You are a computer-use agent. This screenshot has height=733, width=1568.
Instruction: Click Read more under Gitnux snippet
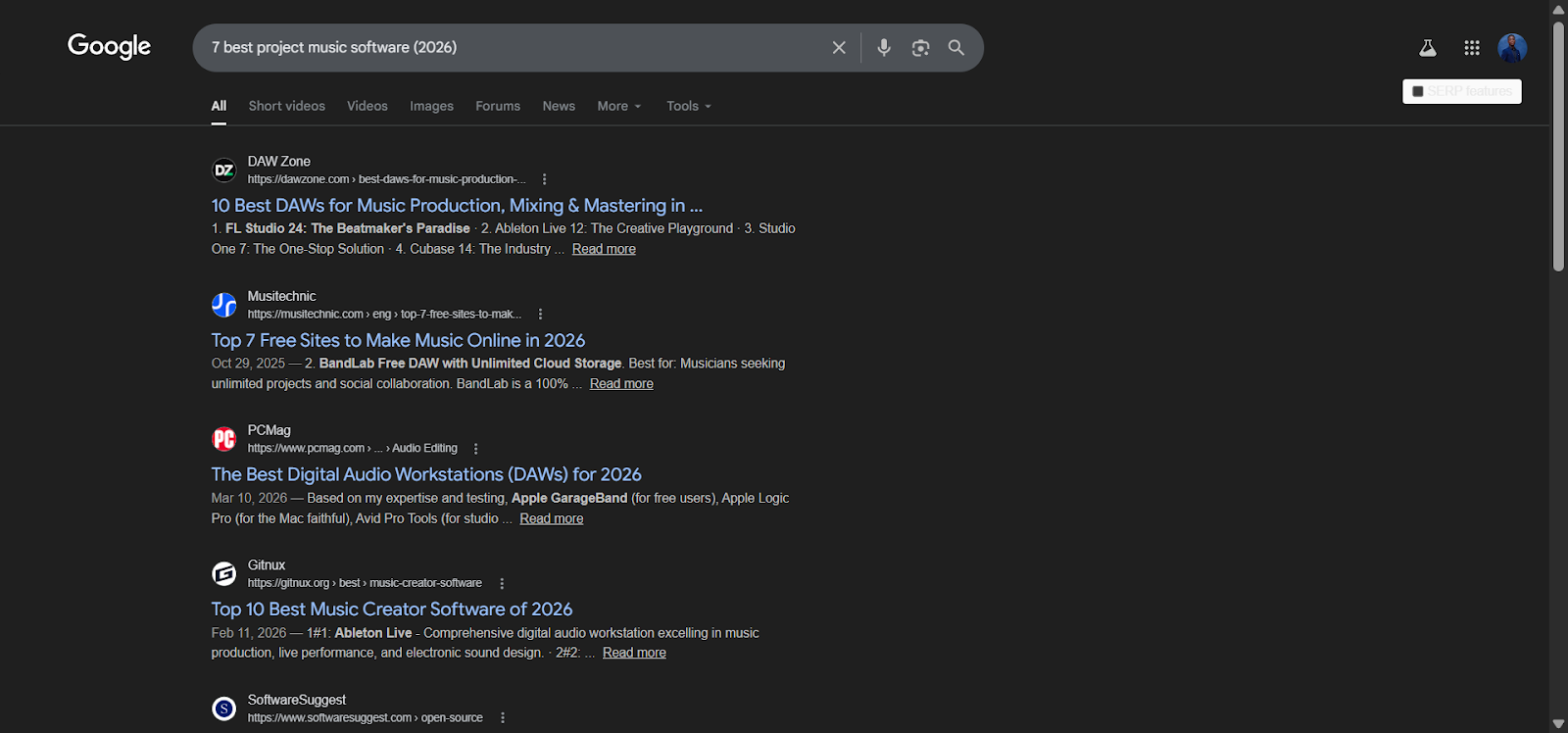(634, 653)
